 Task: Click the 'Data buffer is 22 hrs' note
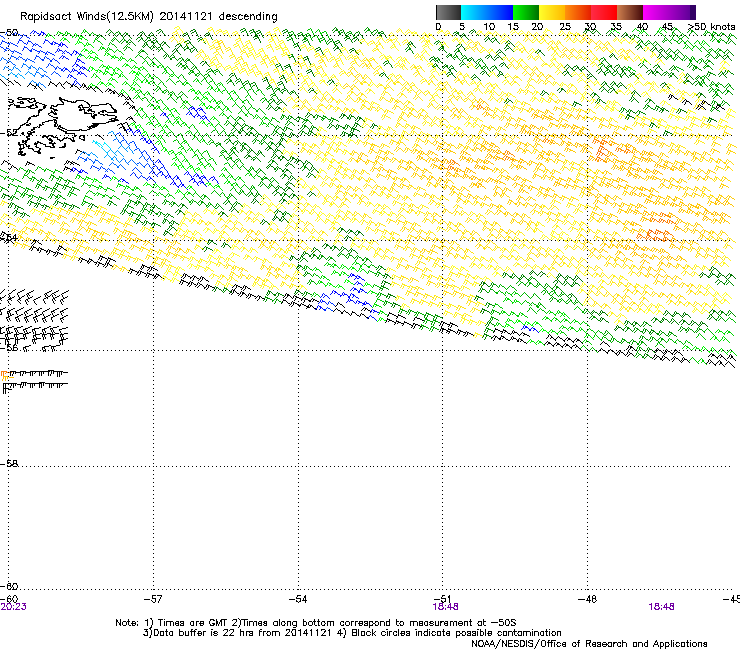coord(195,633)
